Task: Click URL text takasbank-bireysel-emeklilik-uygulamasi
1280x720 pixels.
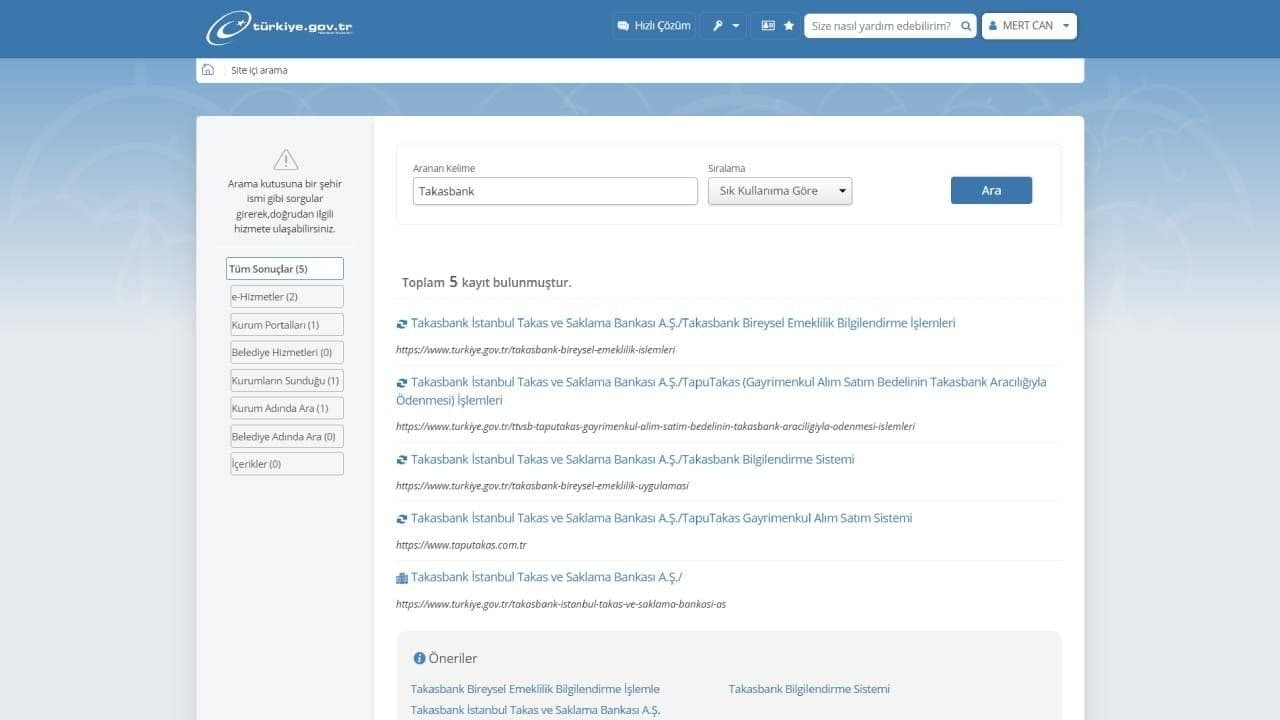Action: [542, 485]
